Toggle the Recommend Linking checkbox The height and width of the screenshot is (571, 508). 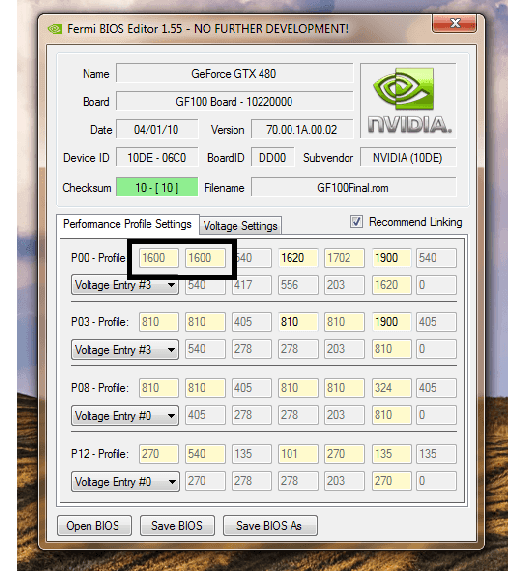pos(356,222)
